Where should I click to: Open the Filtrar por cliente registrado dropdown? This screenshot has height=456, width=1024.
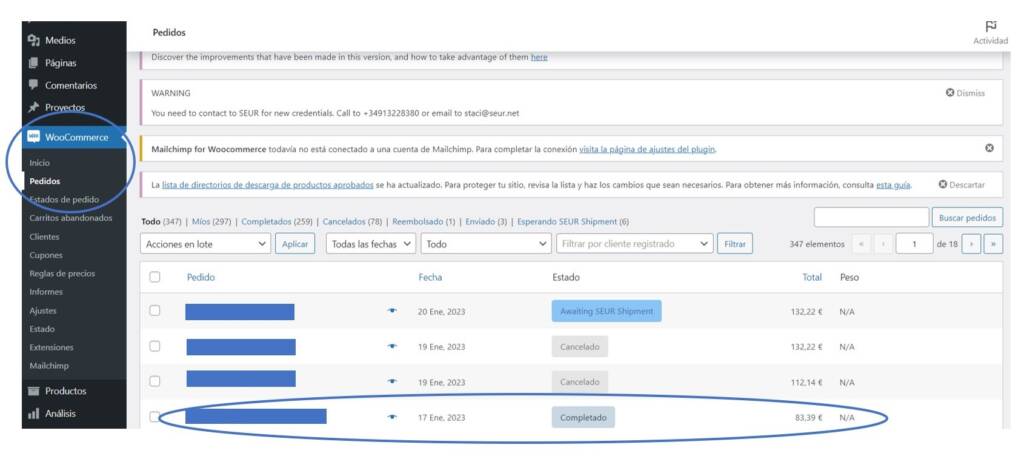[635, 244]
